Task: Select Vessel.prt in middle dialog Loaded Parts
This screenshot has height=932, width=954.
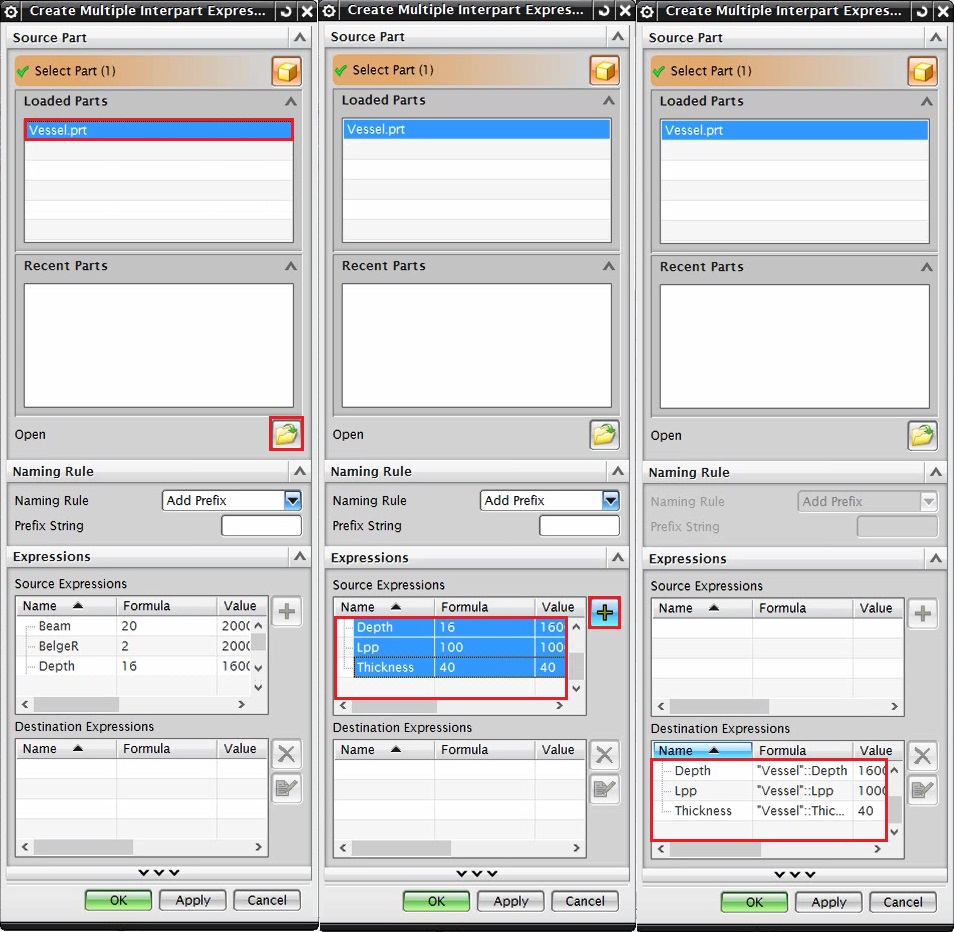Action: point(476,130)
